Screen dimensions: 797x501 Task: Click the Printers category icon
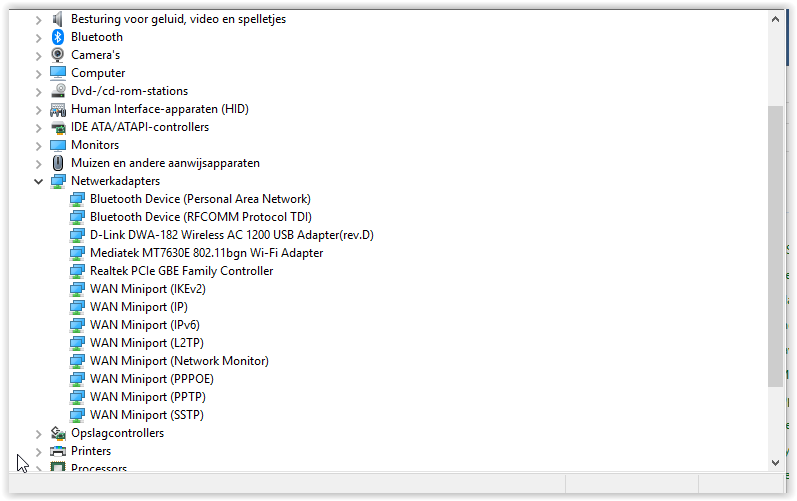tap(58, 451)
